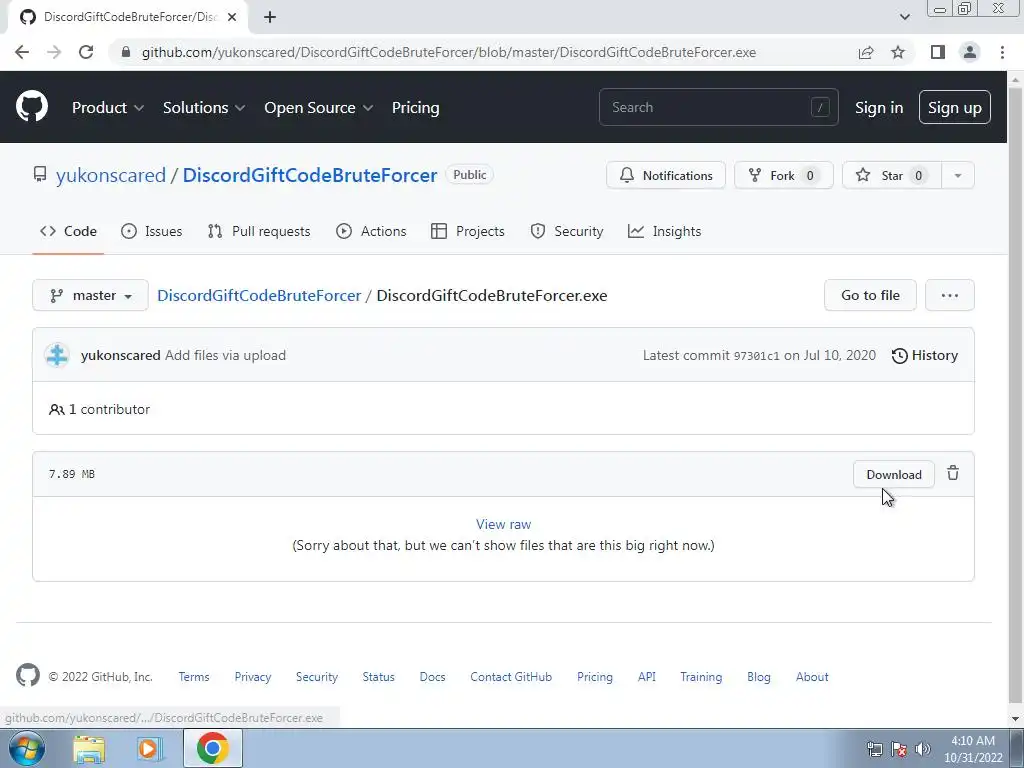
Task: Open the star list dropdown arrow
Action: click(957, 175)
